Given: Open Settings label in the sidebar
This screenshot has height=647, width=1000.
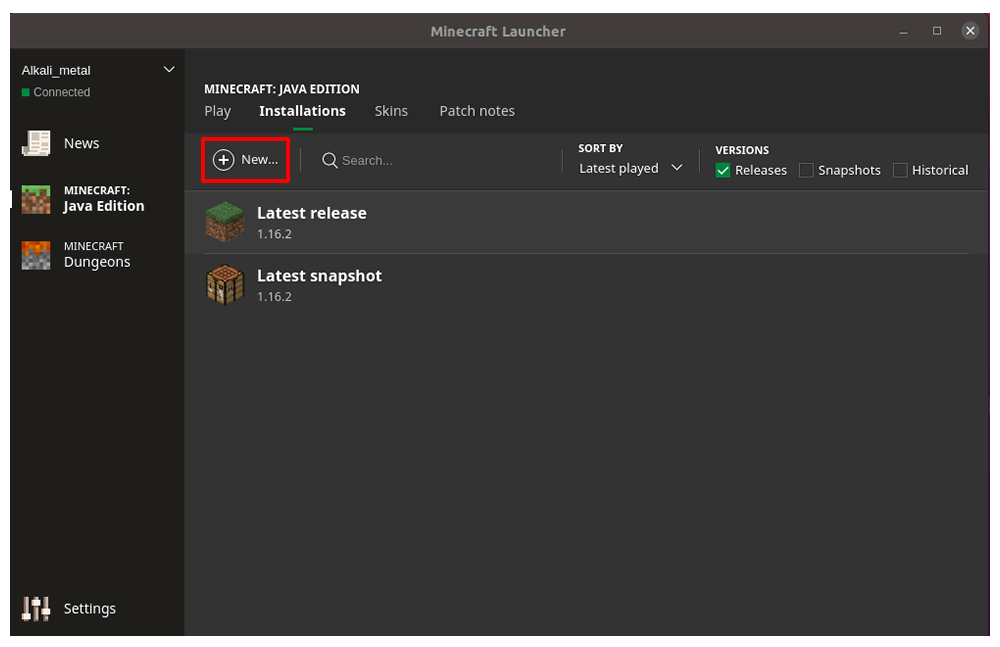Looking at the screenshot, I should [x=90, y=609].
